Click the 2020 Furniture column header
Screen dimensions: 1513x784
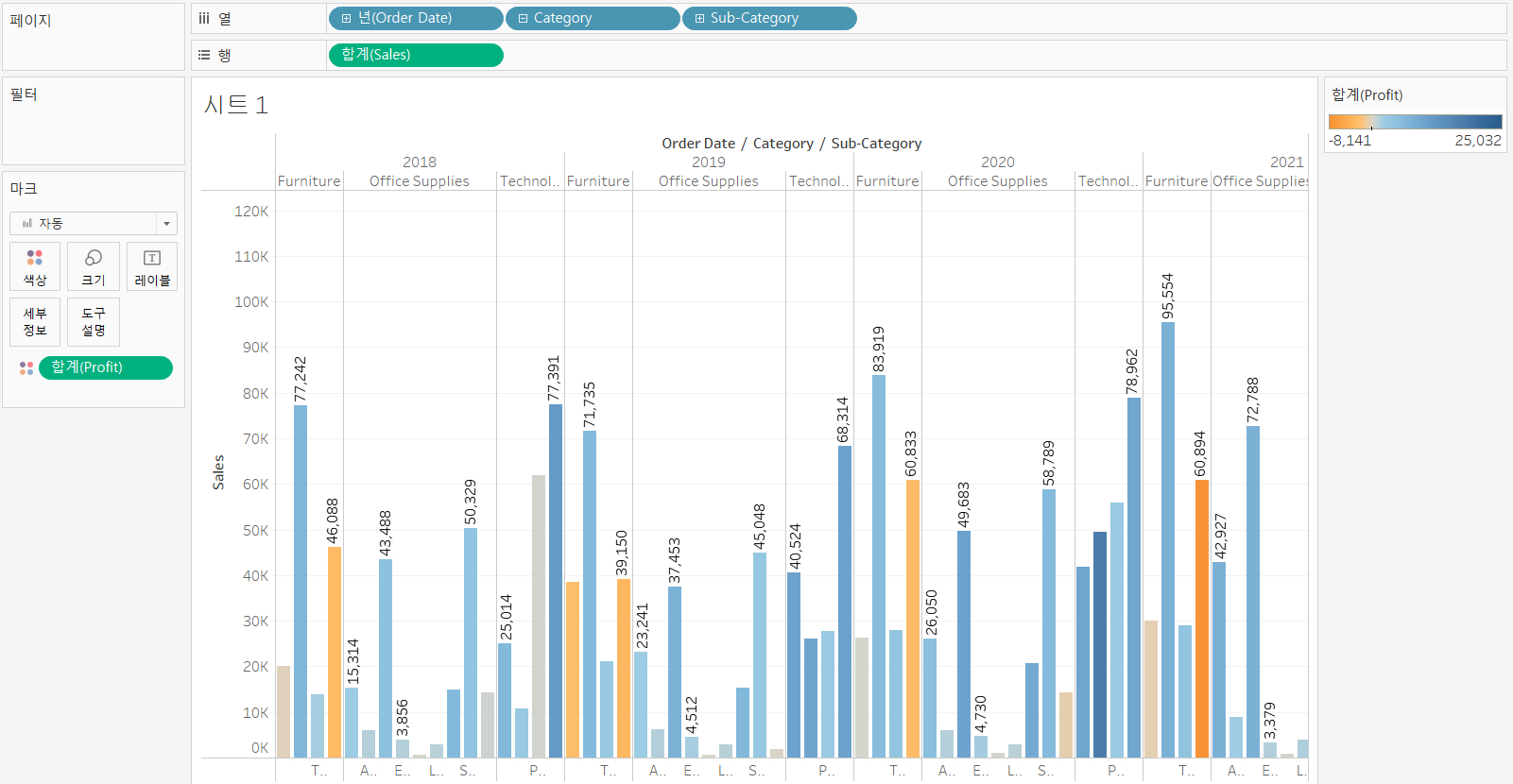click(x=887, y=180)
